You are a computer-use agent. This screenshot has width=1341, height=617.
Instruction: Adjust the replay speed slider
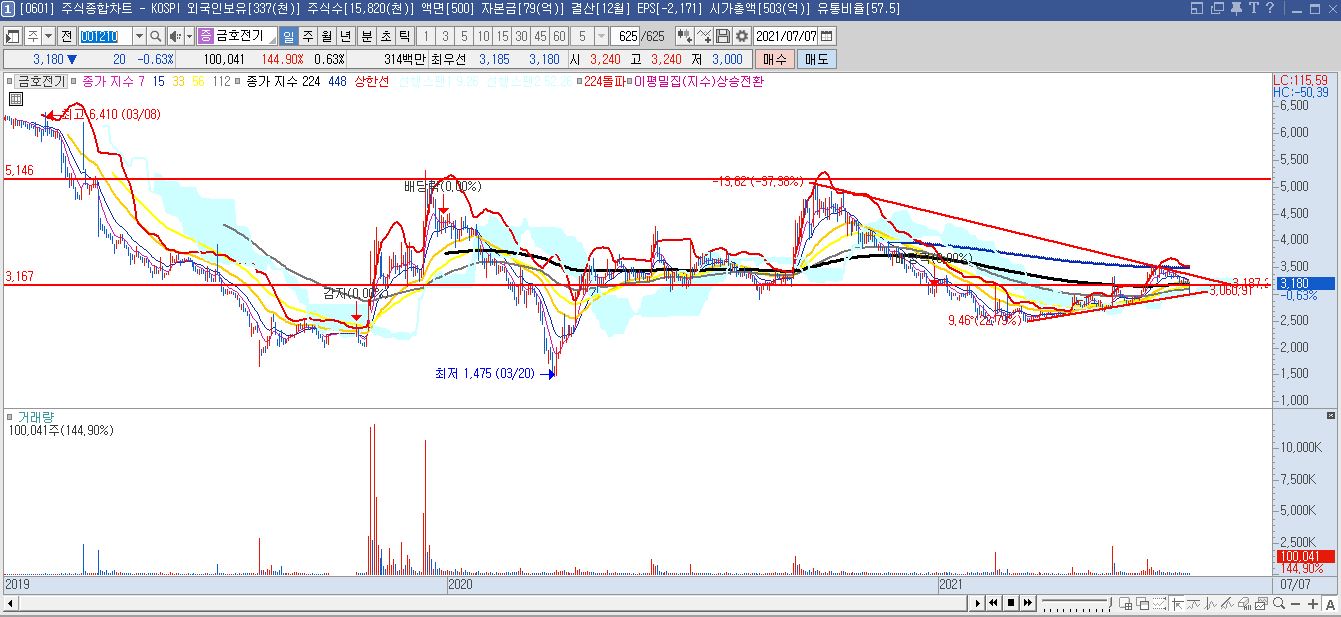point(1076,603)
